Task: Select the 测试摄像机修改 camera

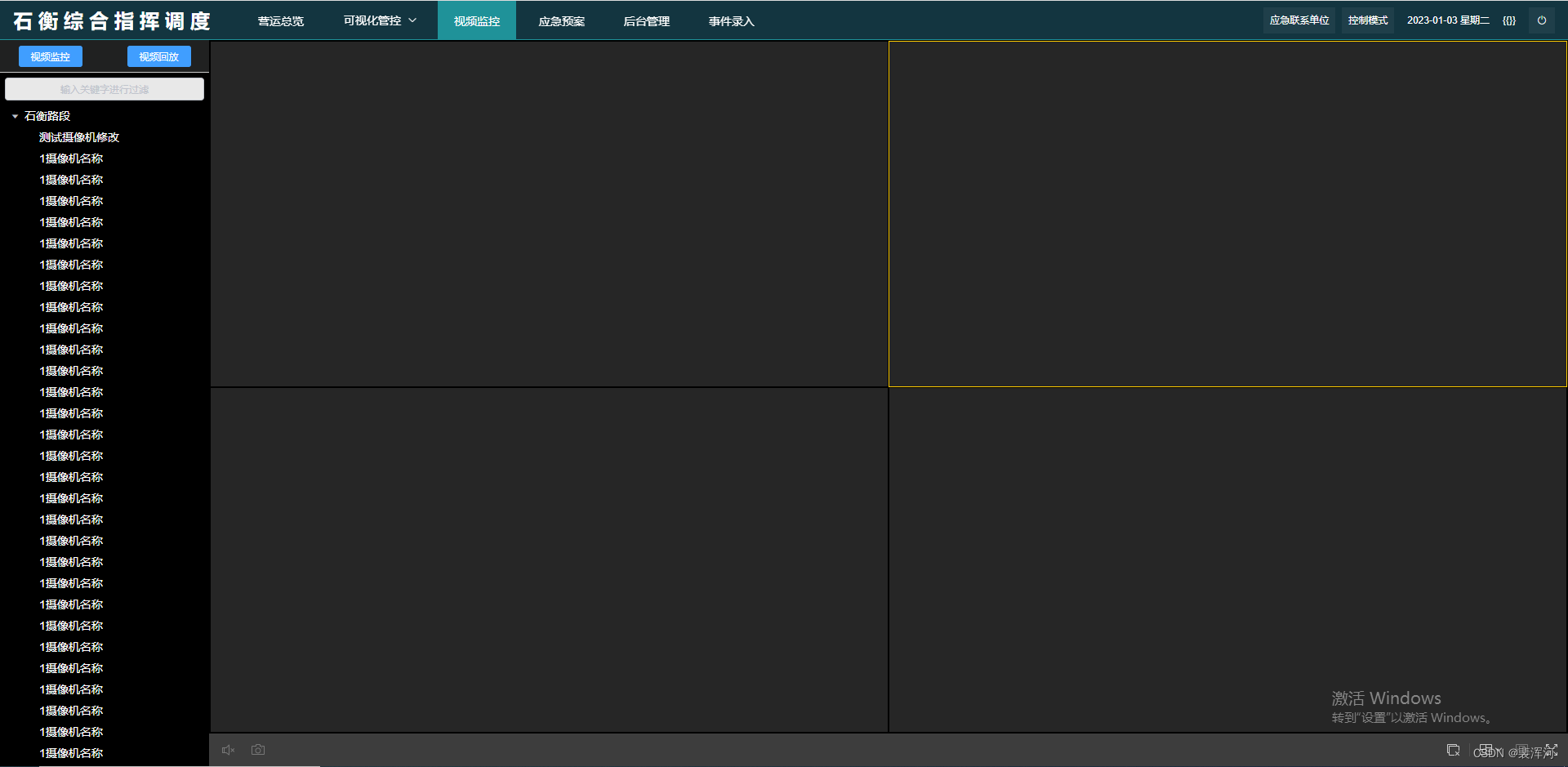Action: click(x=79, y=137)
